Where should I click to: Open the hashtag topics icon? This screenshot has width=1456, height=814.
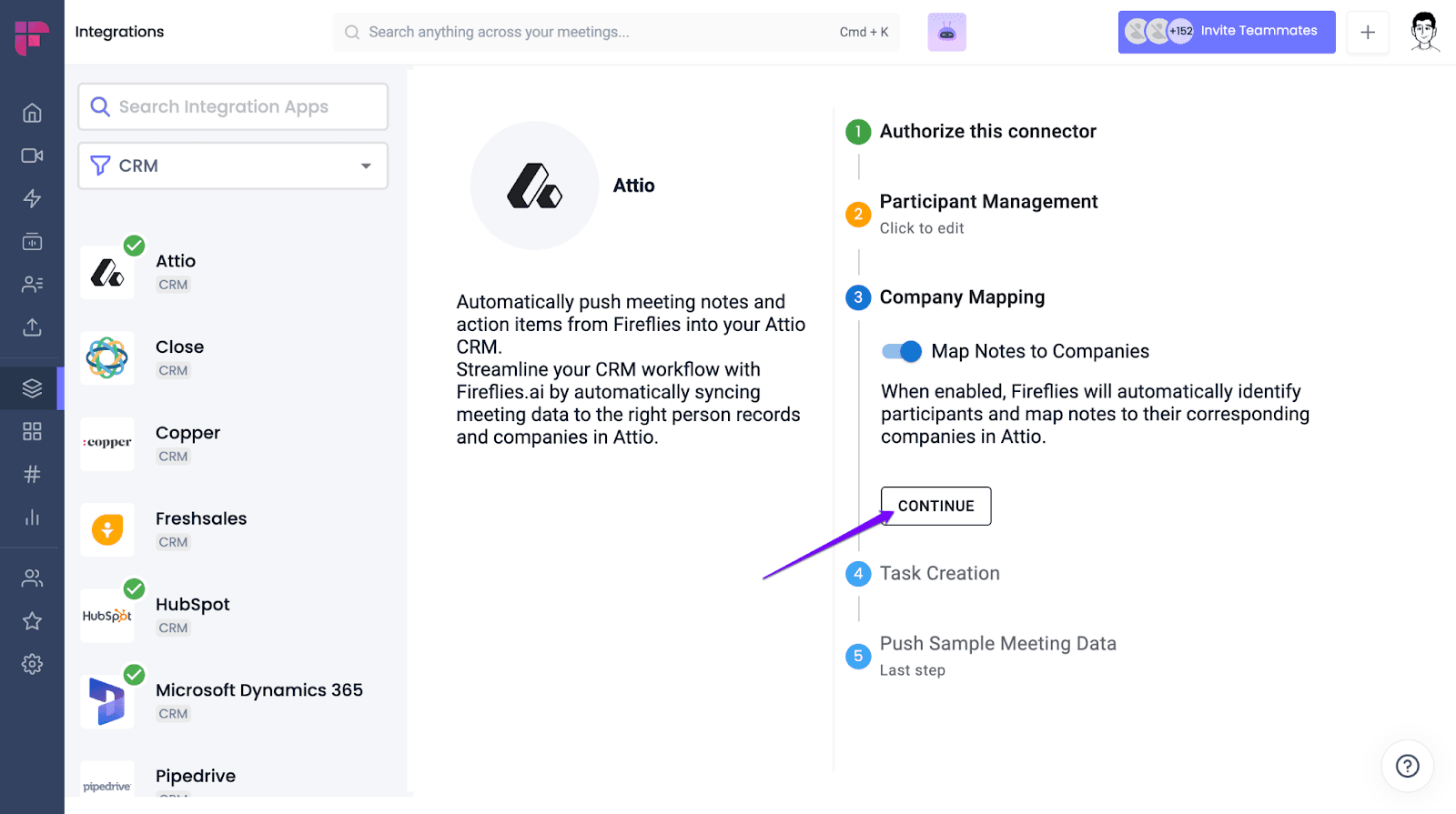(32, 474)
